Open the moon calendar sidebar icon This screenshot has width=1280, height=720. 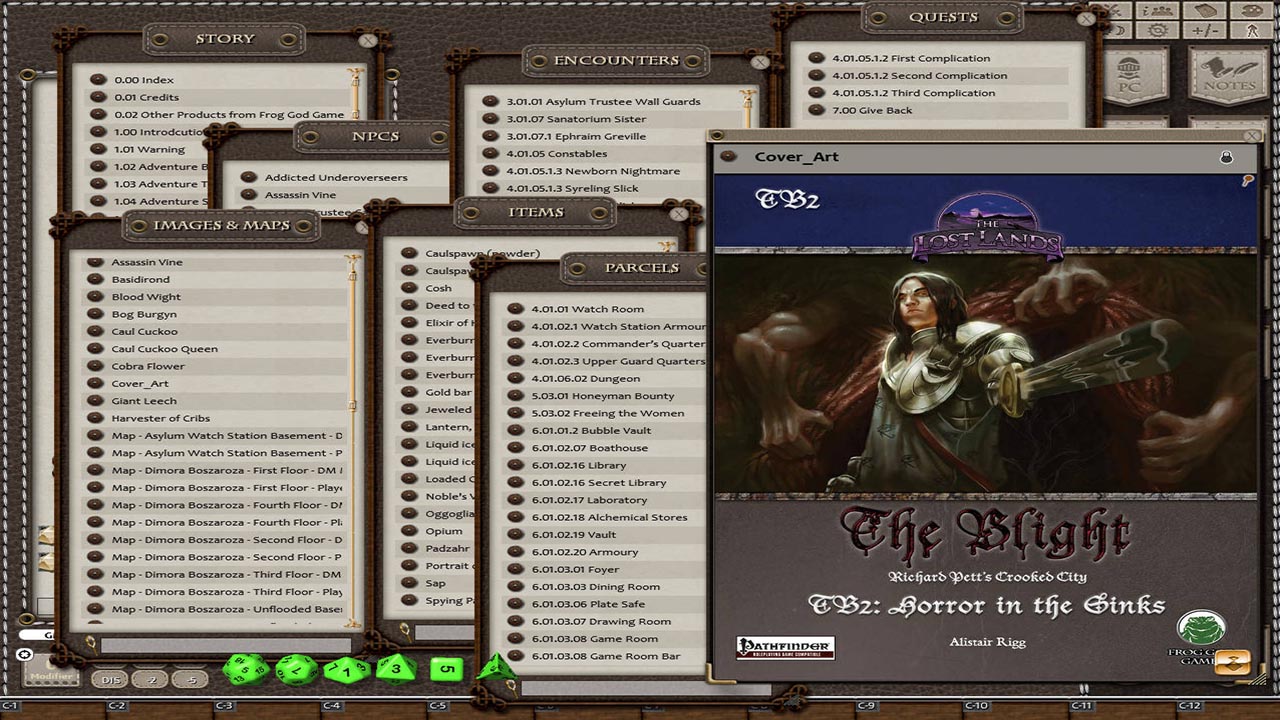[1119, 29]
